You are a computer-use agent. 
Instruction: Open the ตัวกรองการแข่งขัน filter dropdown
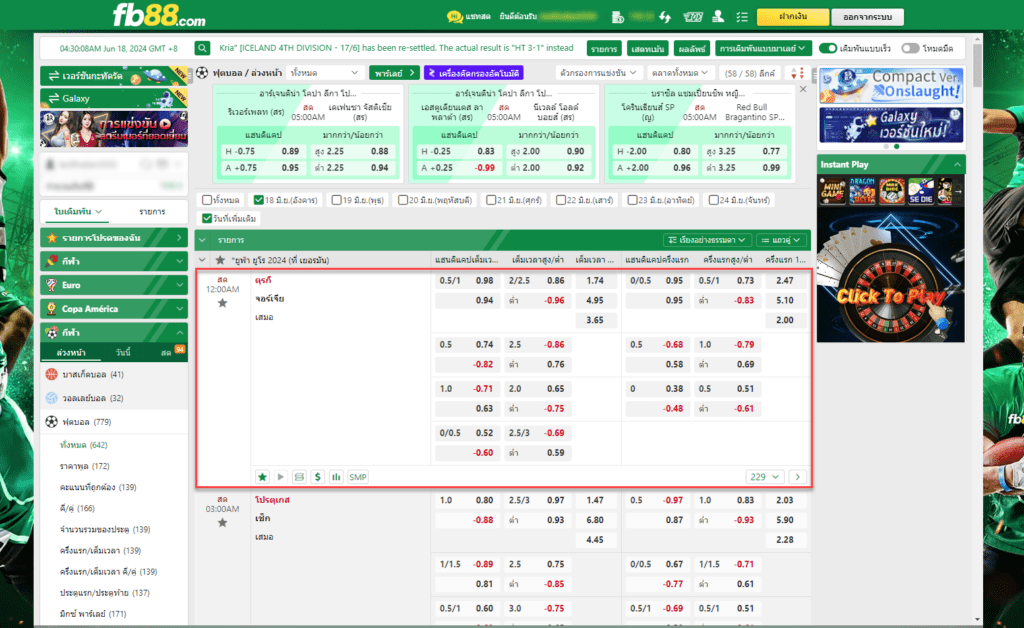pyautogui.click(x=598, y=72)
